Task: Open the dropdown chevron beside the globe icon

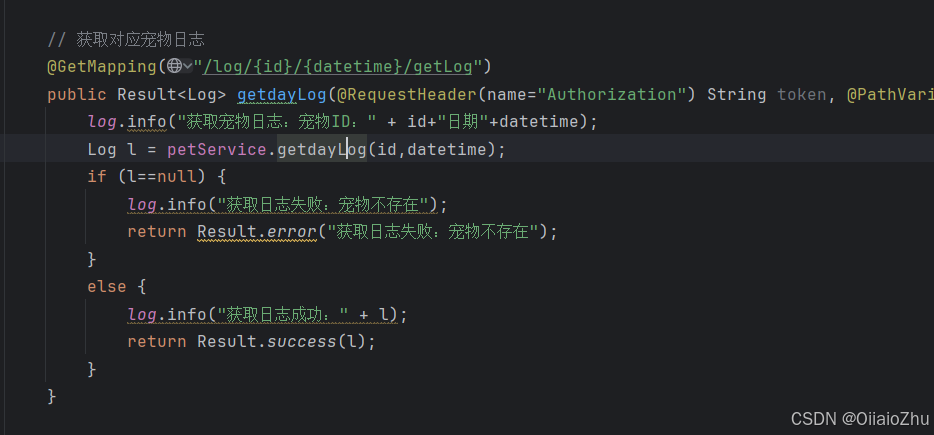Action: pyautogui.click(x=188, y=66)
